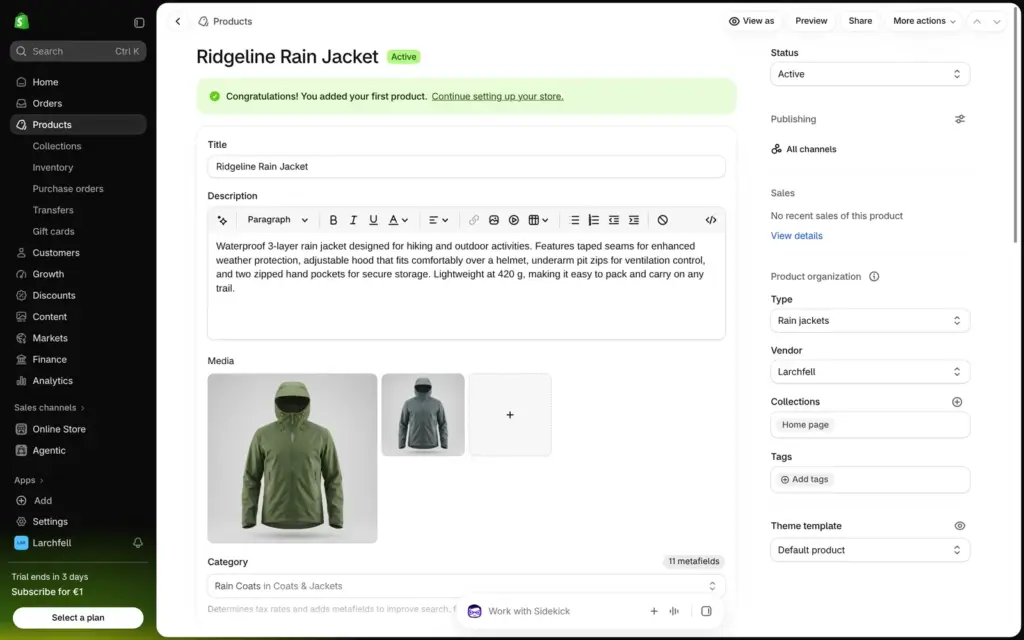
Task: Expand the Sales channels section
Action: pos(50,408)
